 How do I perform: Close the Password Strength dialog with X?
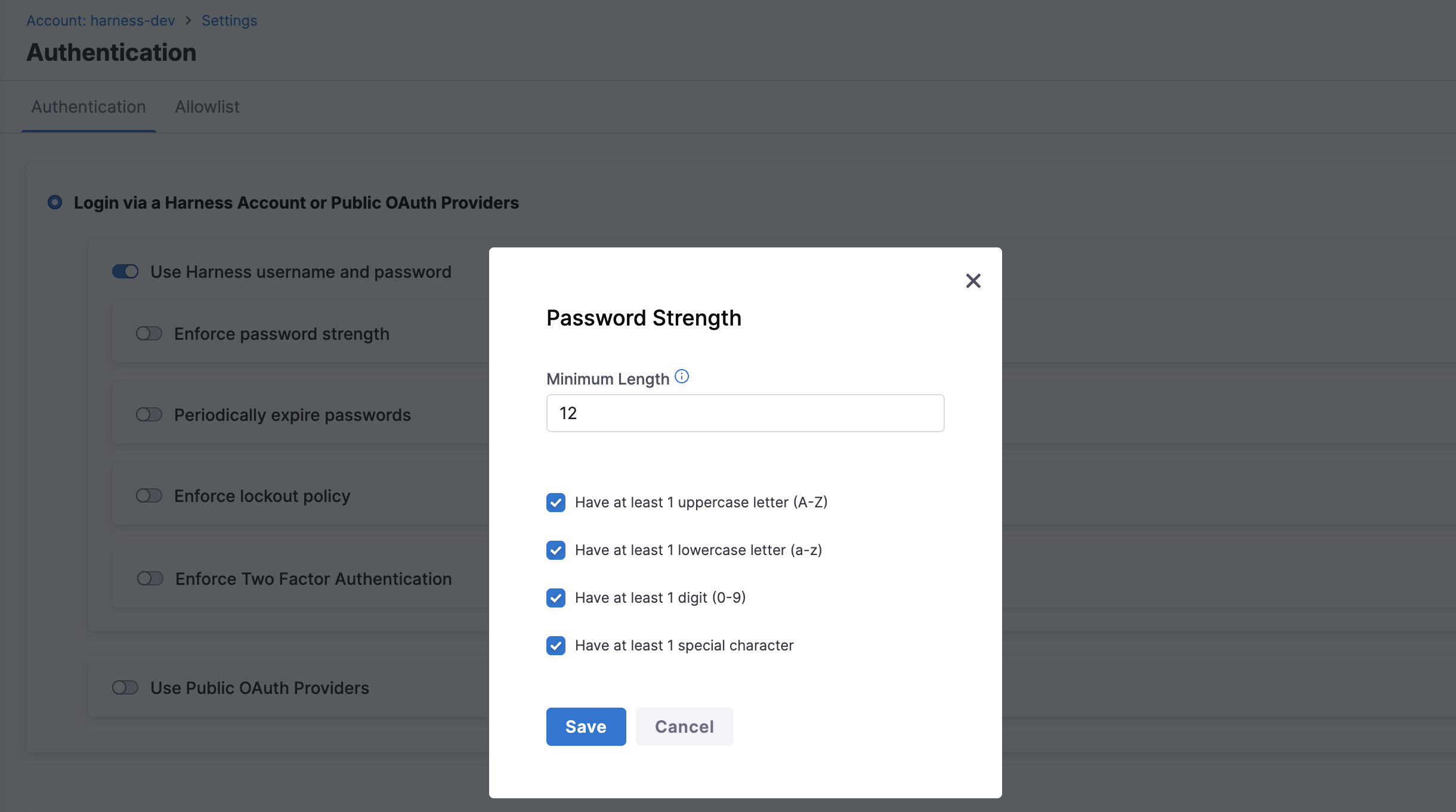(973, 281)
